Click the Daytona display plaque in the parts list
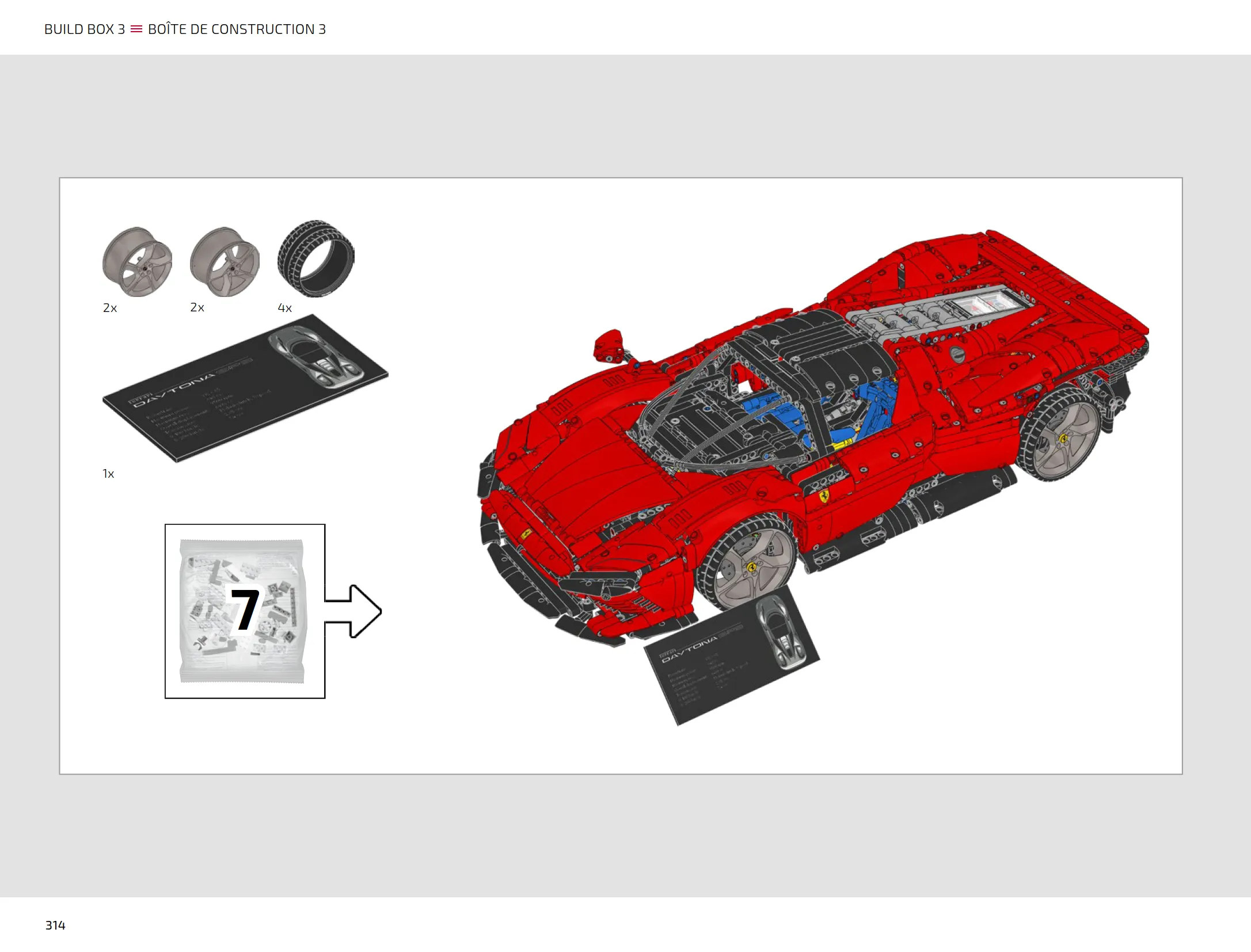The height and width of the screenshot is (952, 1251). (x=245, y=388)
